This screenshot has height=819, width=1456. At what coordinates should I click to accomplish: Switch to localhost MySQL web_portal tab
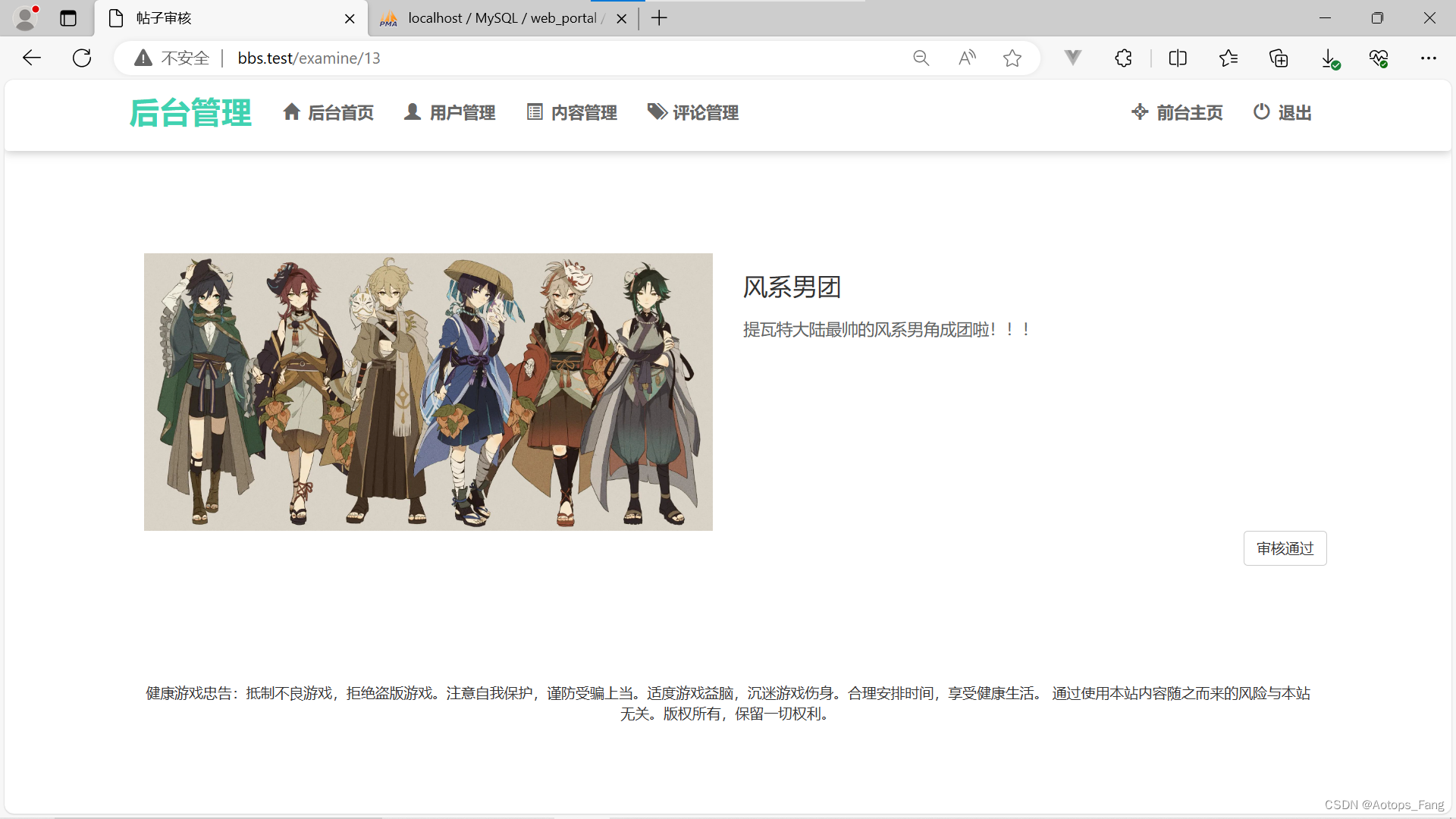[500, 18]
